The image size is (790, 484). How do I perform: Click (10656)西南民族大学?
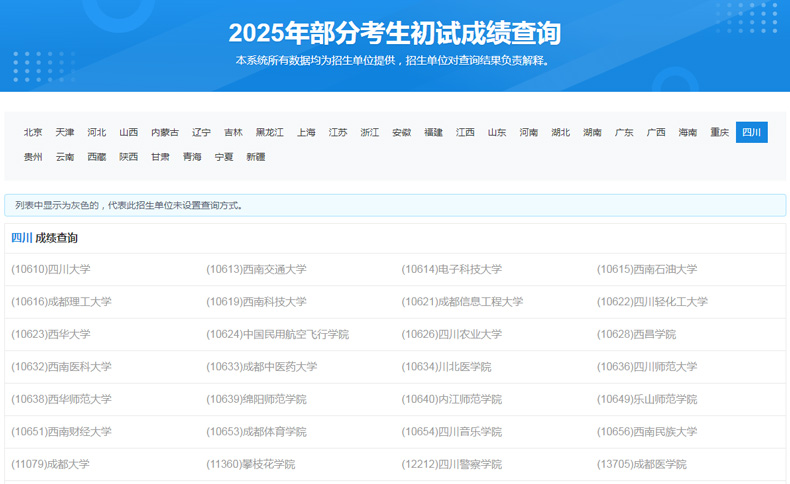pyautogui.click(x=647, y=432)
